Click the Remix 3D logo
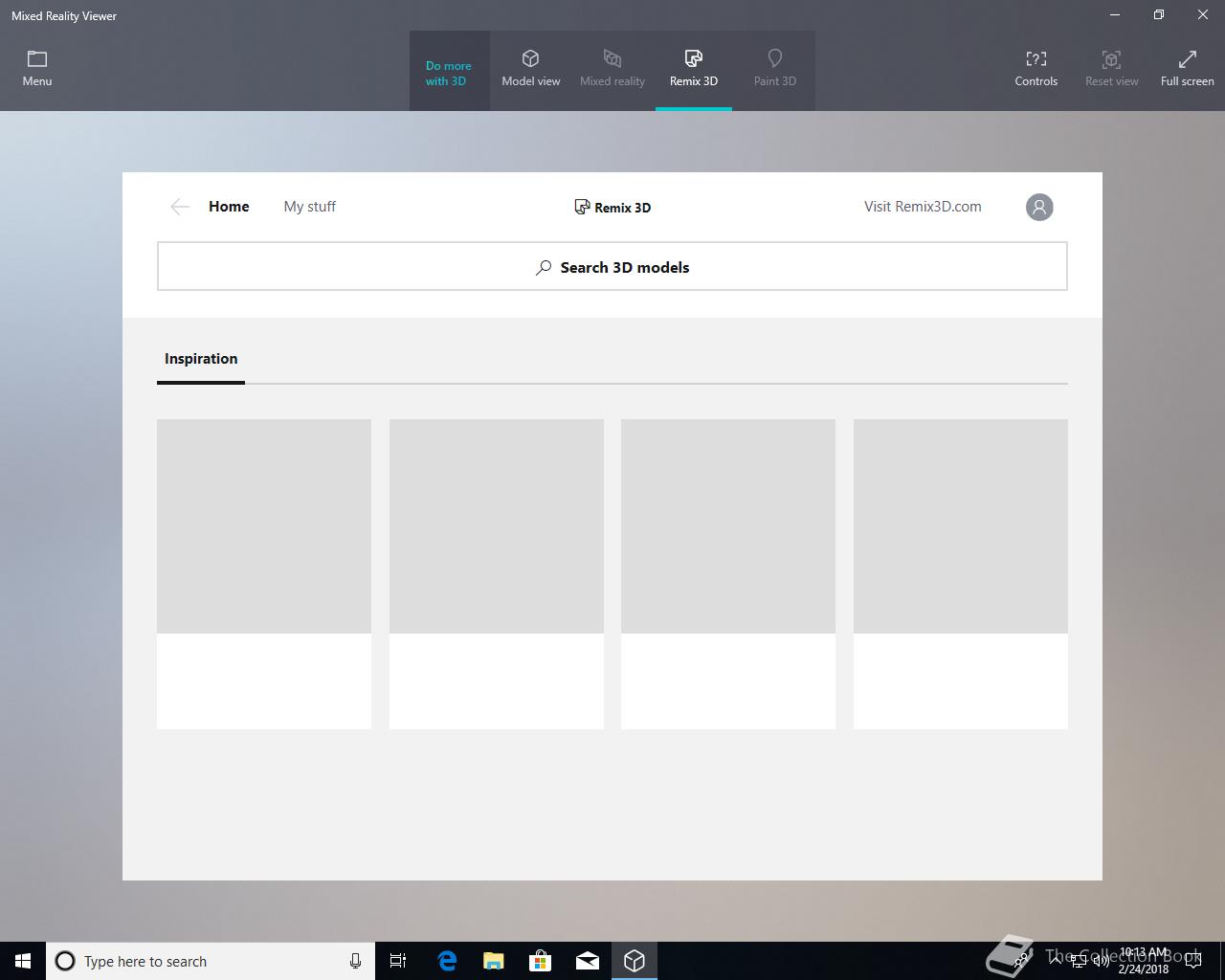Viewport: 1225px width, 980px height. [612, 207]
